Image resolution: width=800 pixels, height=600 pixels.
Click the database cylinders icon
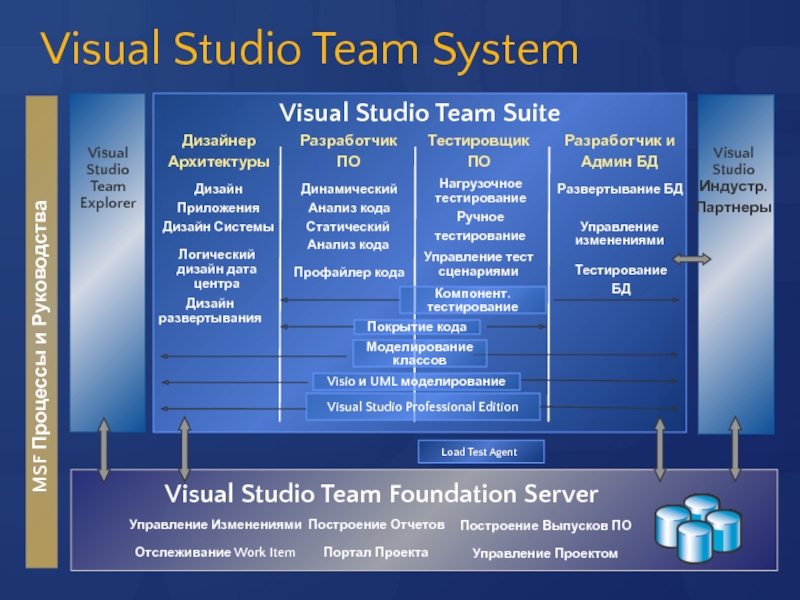pos(698,528)
